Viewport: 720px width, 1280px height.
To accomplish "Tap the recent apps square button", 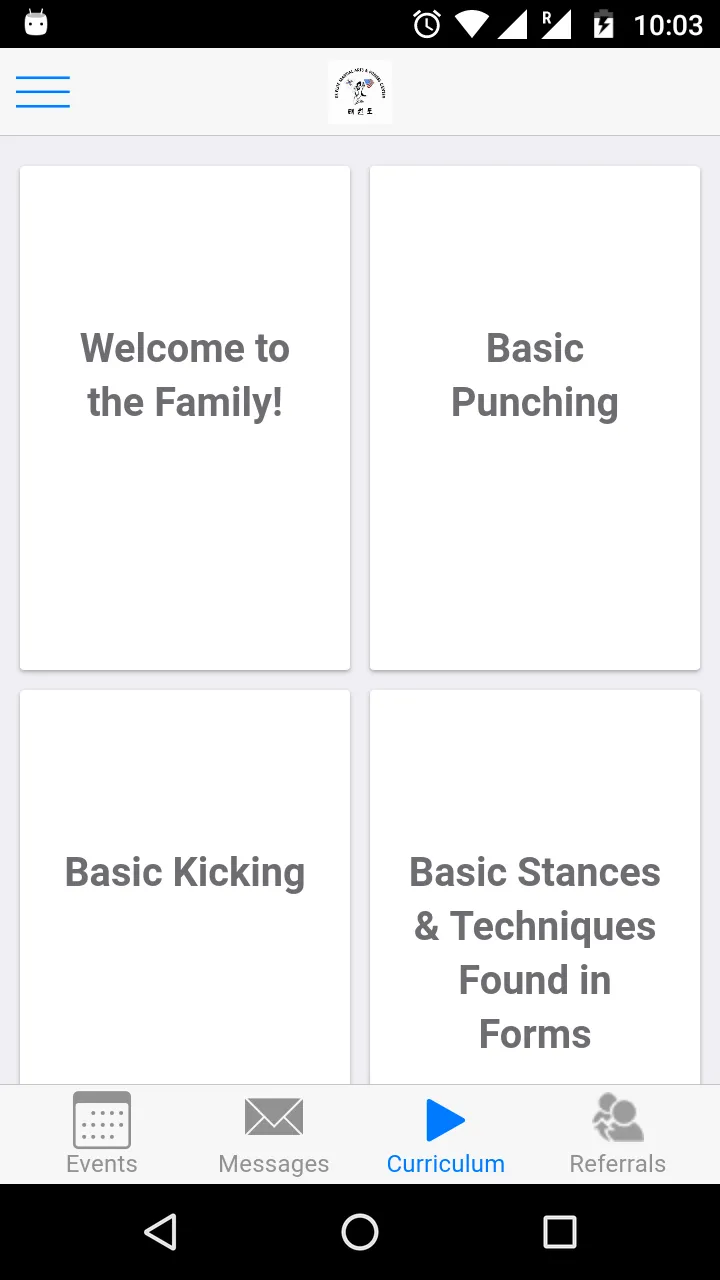I will coord(560,1232).
